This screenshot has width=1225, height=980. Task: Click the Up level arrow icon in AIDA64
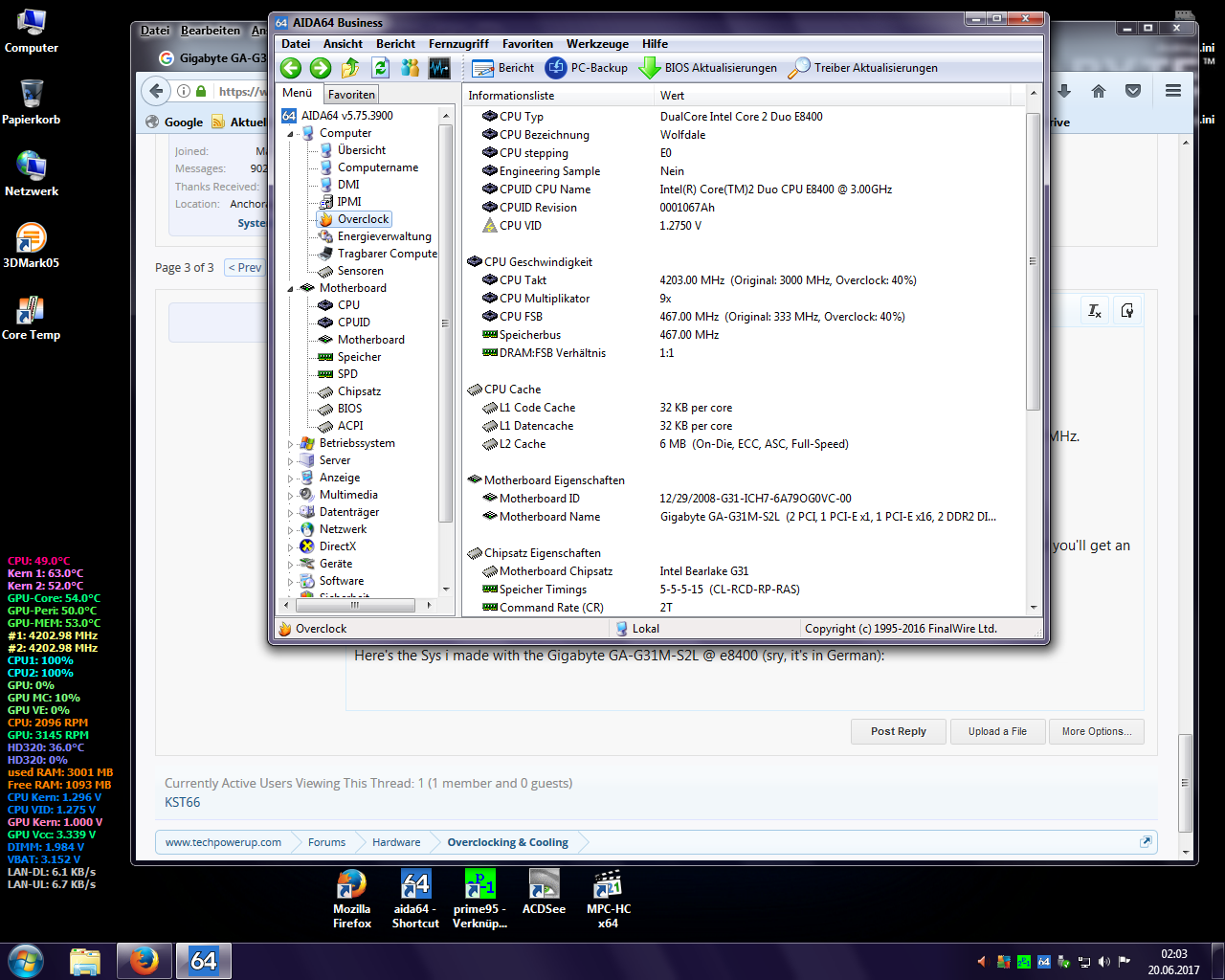tap(350, 68)
